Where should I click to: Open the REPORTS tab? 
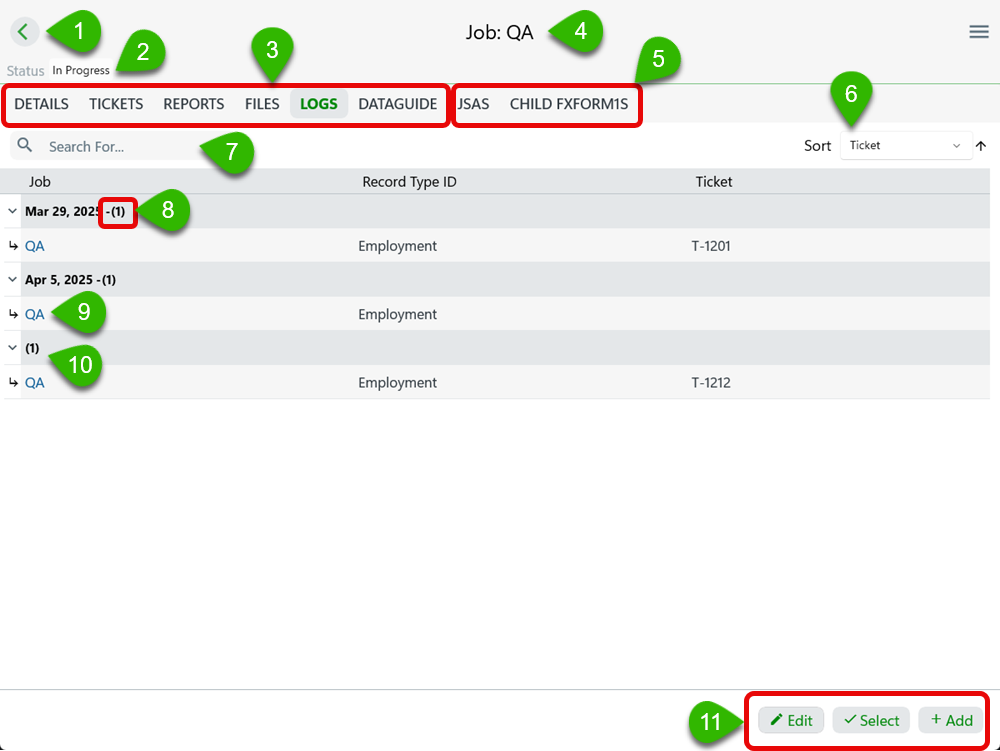coord(194,104)
